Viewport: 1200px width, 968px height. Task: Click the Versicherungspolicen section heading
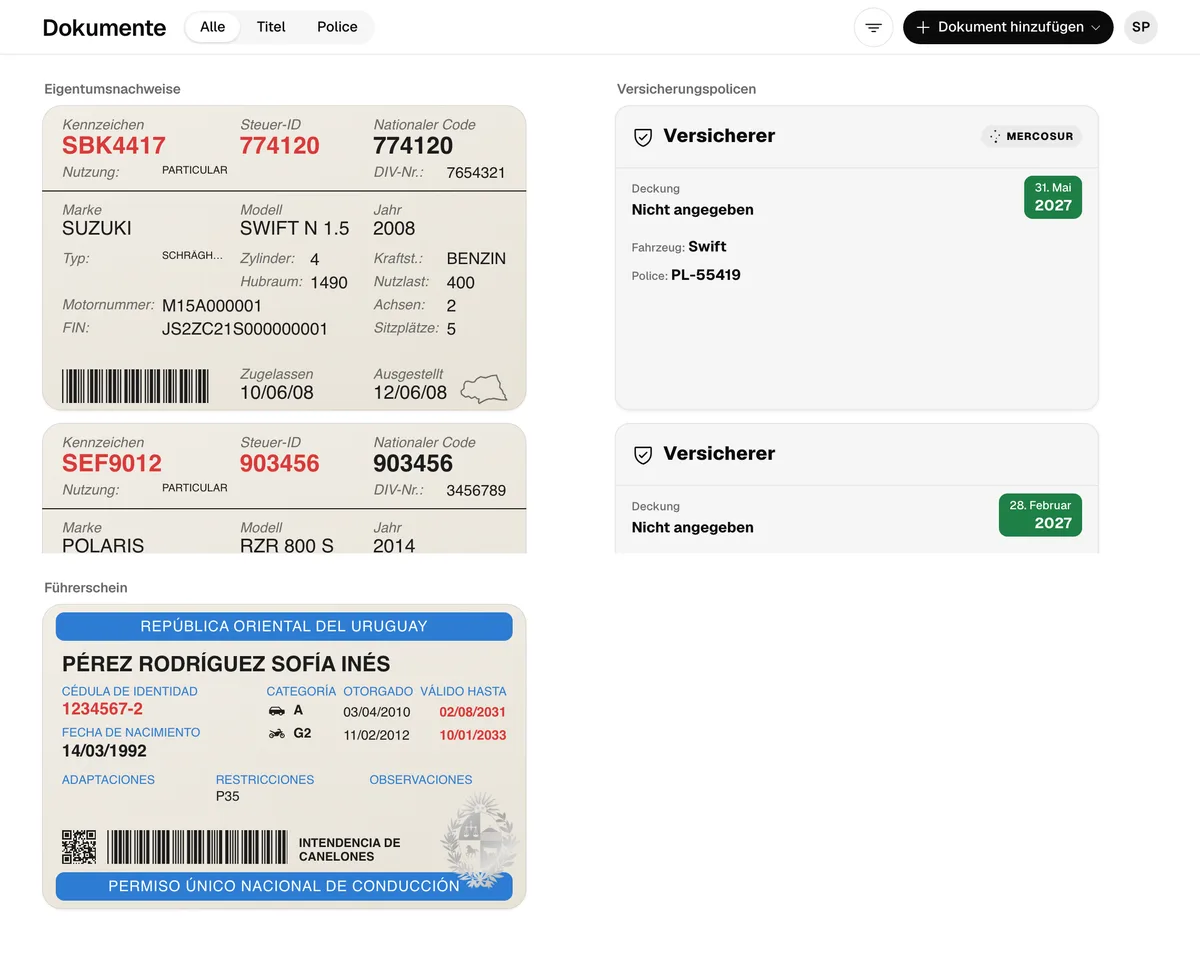pos(686,89)
